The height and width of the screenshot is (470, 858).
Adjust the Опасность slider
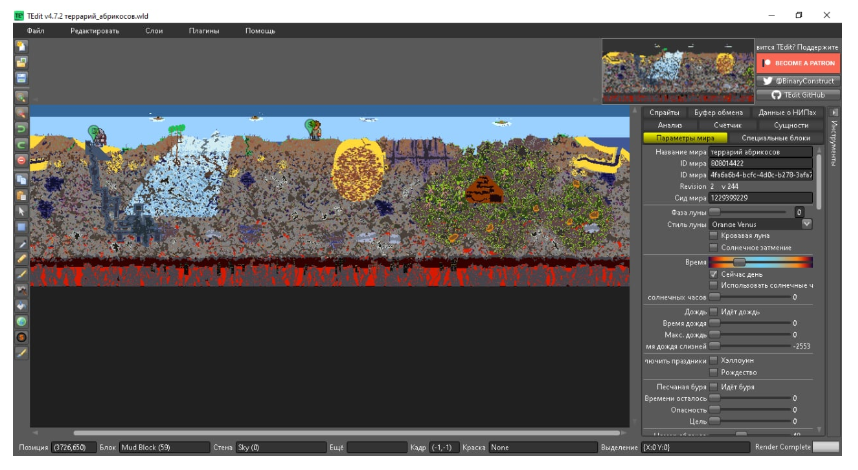pos(750,410)
